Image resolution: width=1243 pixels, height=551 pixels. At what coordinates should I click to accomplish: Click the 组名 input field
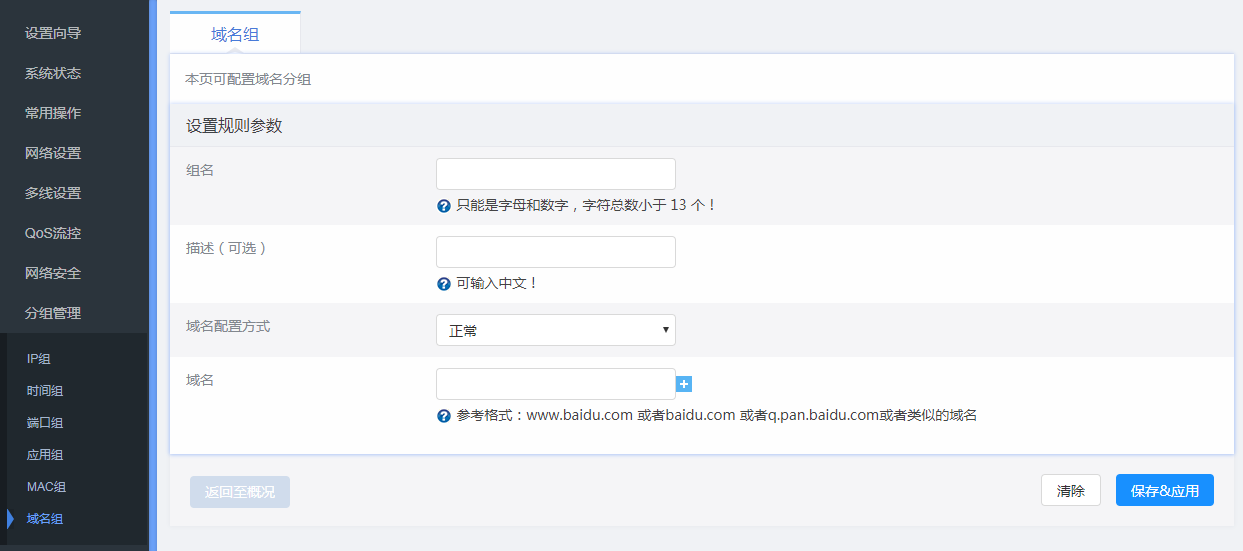[x=555, y=174]
